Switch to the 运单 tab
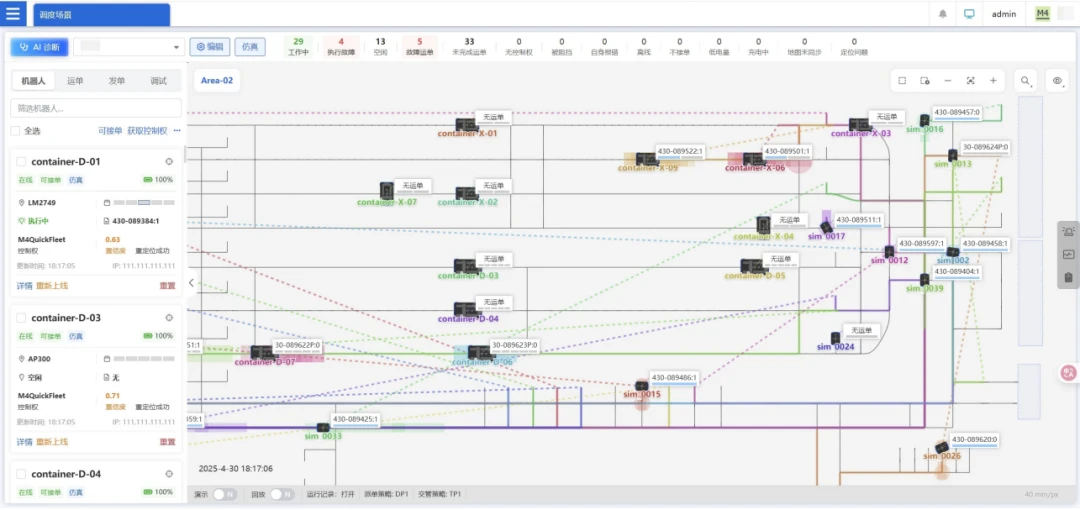 point(75,81)
